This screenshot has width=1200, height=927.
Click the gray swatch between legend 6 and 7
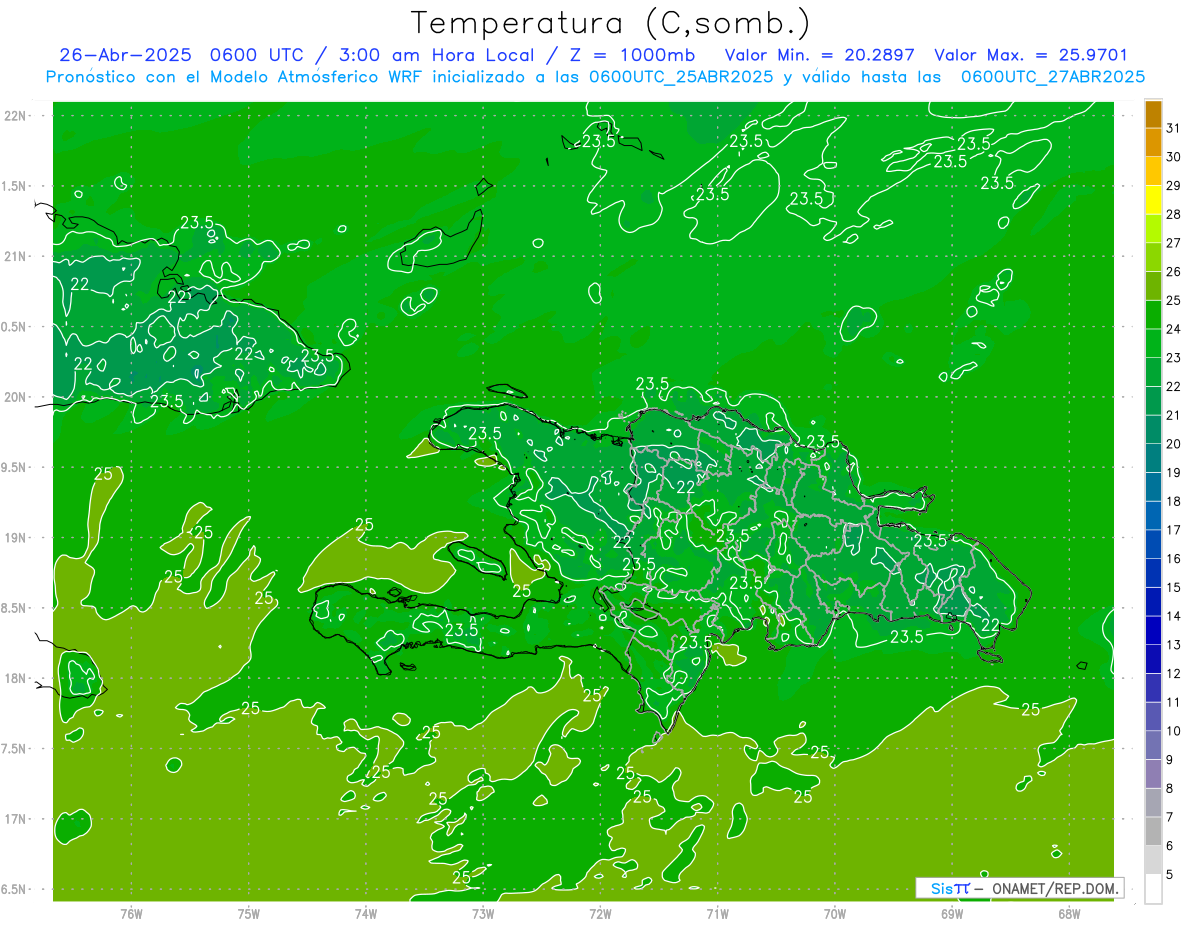click(1153, 831)
